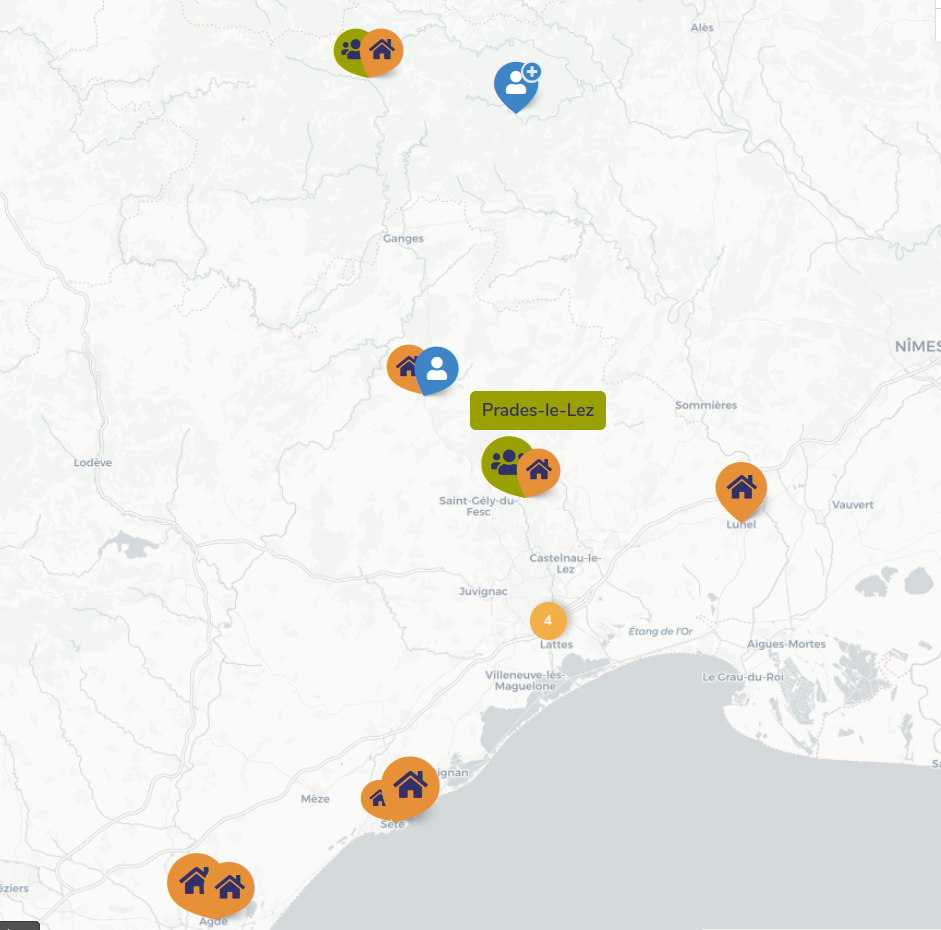This screenshot has width=941, height=930.
Task: Click the orange house marker above Saint-Gély-du-Fesc
Action: pyautogui.click(x=540, y=469)
